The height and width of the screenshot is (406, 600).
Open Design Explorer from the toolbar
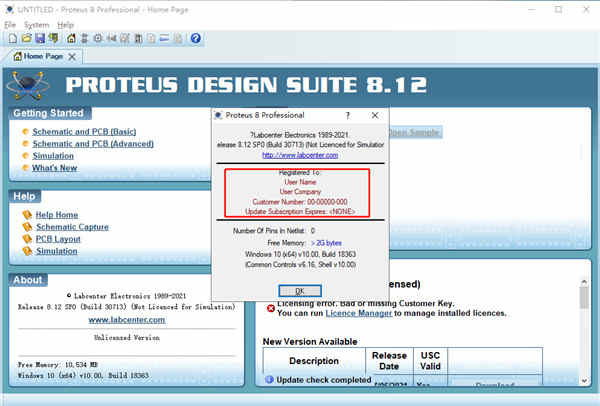[x=138, y=38]
